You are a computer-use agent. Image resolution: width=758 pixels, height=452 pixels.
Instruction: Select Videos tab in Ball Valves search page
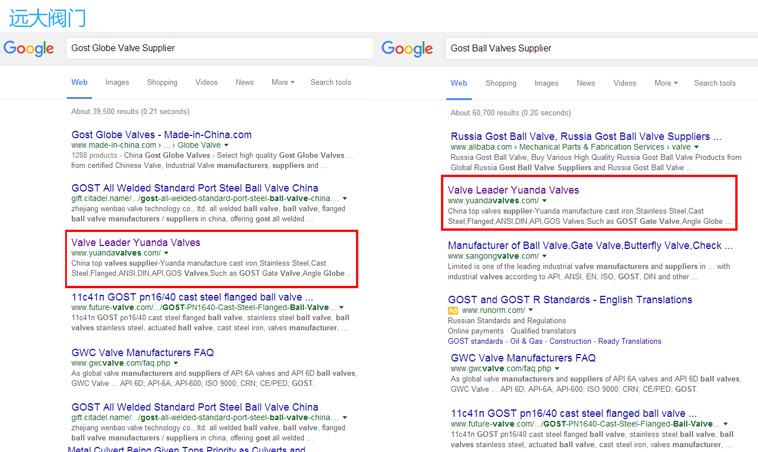625,83
